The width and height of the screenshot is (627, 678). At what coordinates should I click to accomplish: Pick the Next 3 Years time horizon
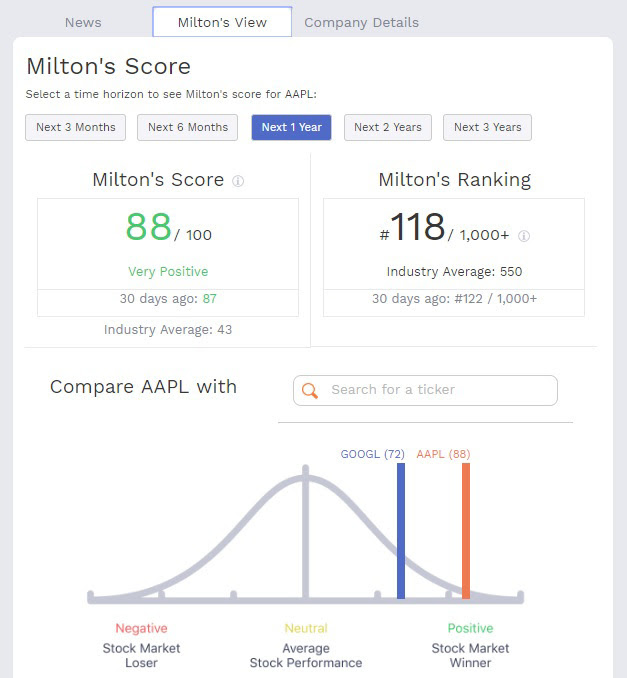[x=487, y=127]
